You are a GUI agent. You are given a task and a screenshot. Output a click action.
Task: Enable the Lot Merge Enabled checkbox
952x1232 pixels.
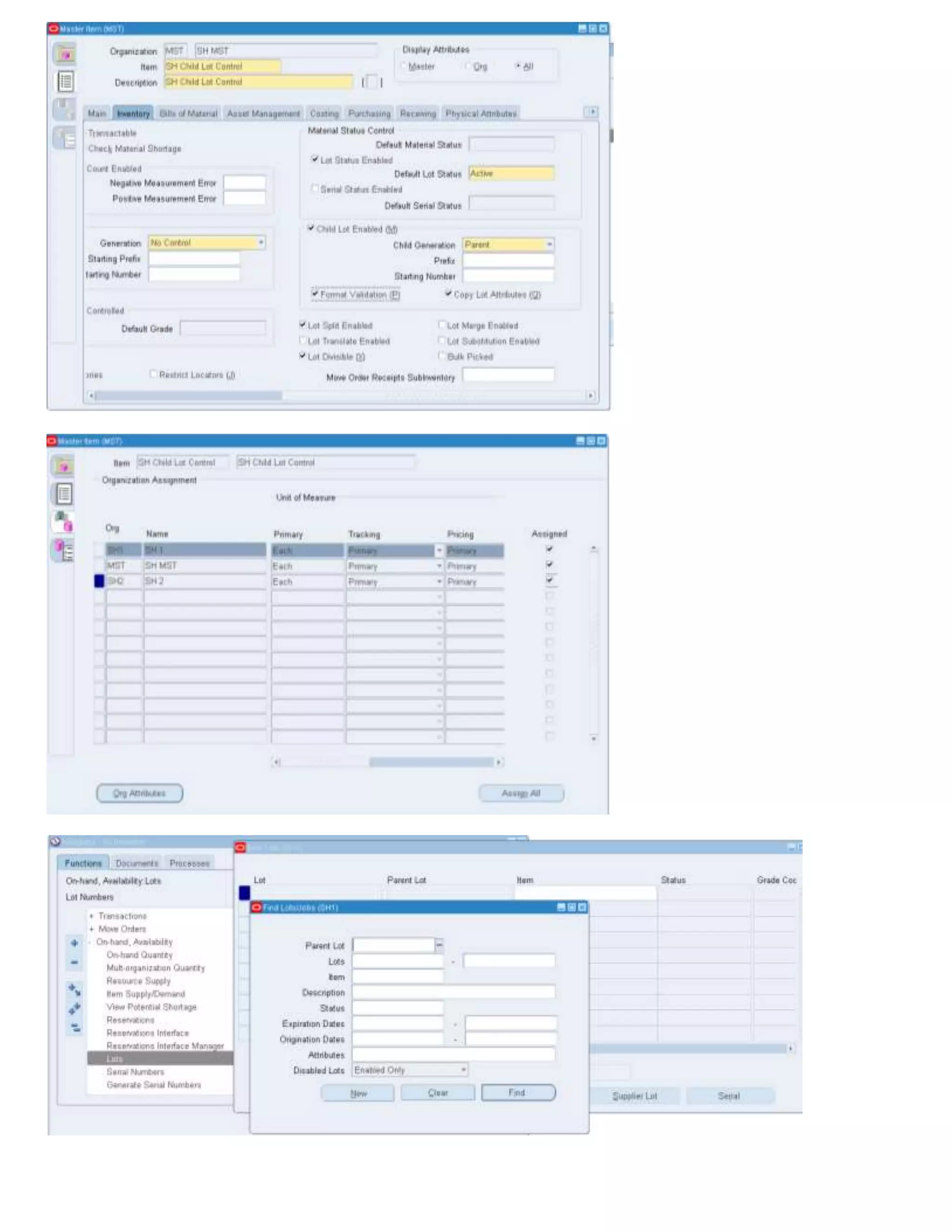(442, 325)
